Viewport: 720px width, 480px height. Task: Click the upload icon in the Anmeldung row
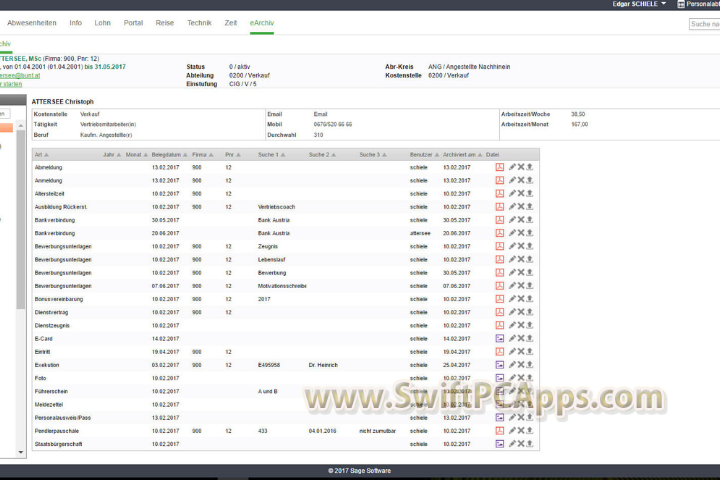coord(529,181)
